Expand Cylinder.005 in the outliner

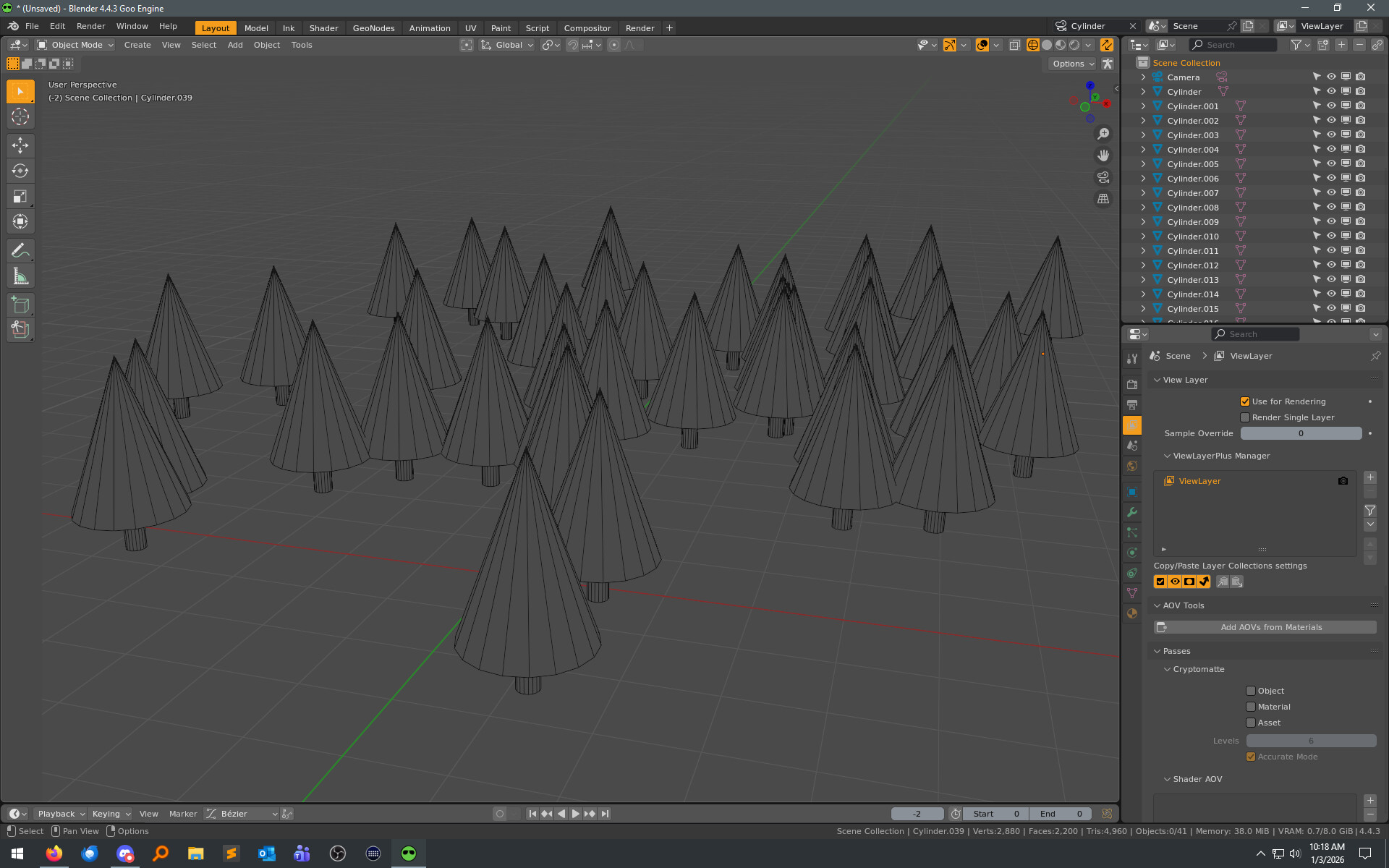[x=1143, y=164]
